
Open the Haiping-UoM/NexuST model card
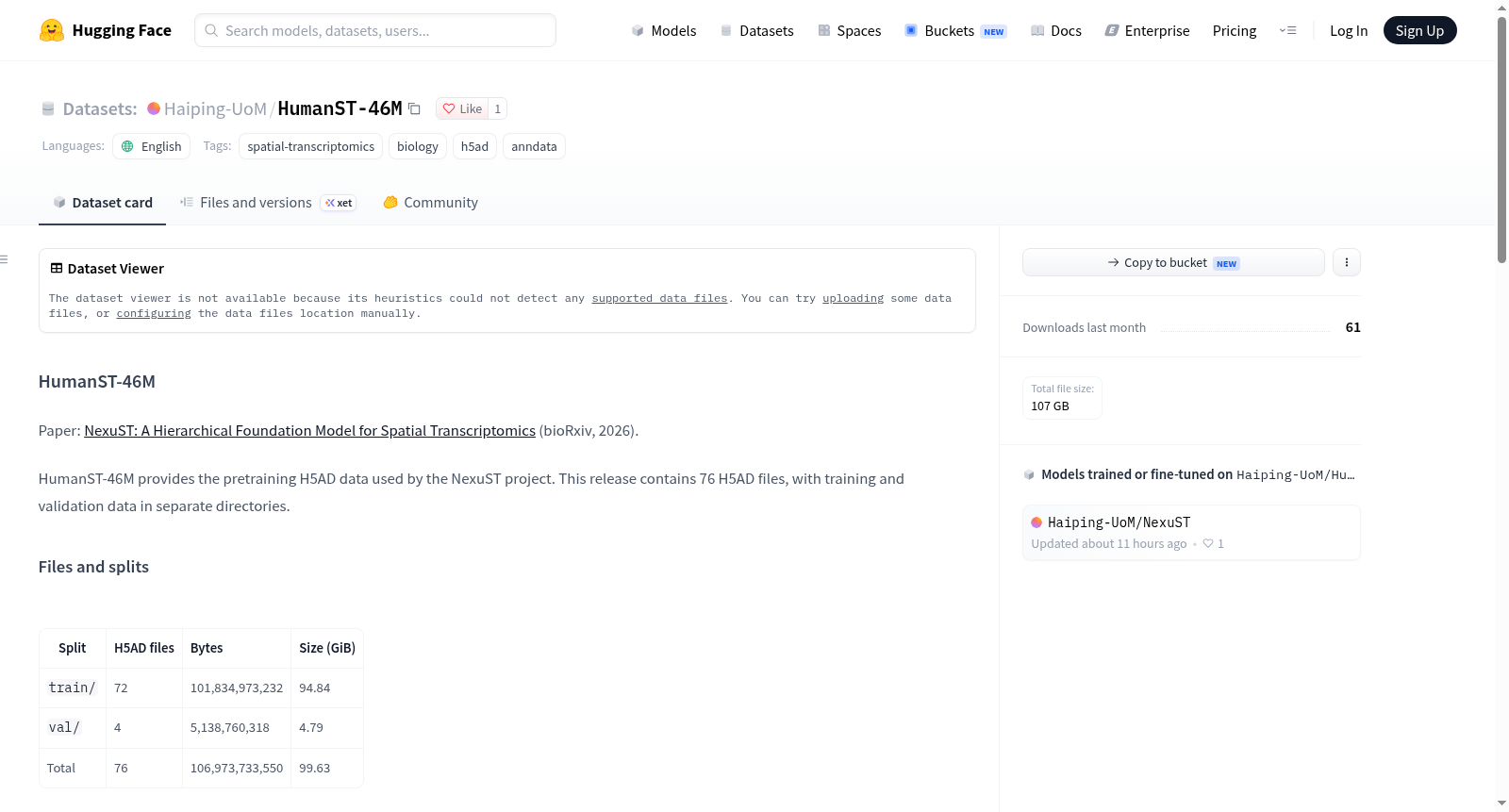coord(1191,533)
